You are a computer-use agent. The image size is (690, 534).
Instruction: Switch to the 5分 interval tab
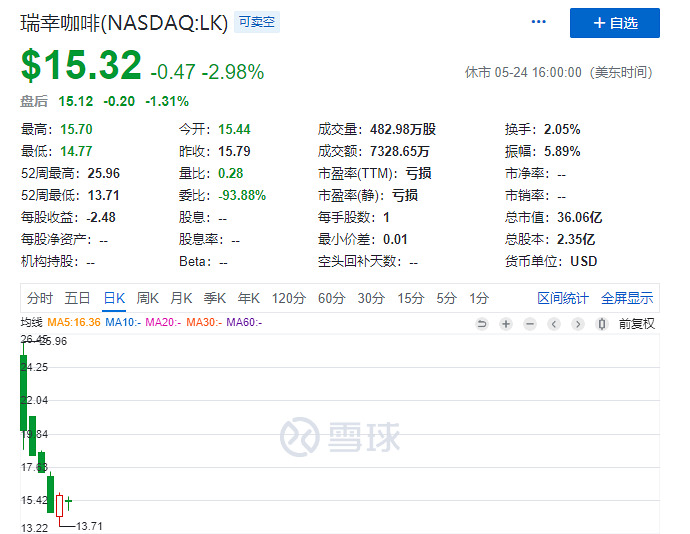[x=446, y=298]
